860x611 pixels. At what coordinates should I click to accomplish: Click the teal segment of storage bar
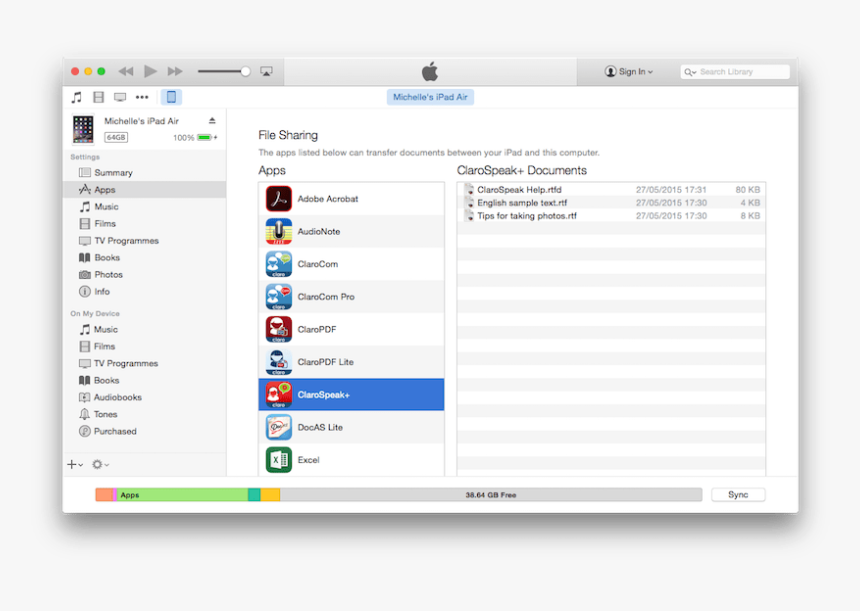(254, 495)
